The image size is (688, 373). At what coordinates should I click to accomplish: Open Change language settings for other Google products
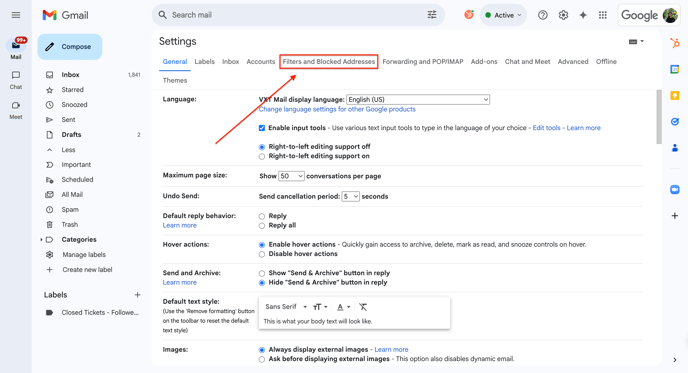[x=337, y=109]
